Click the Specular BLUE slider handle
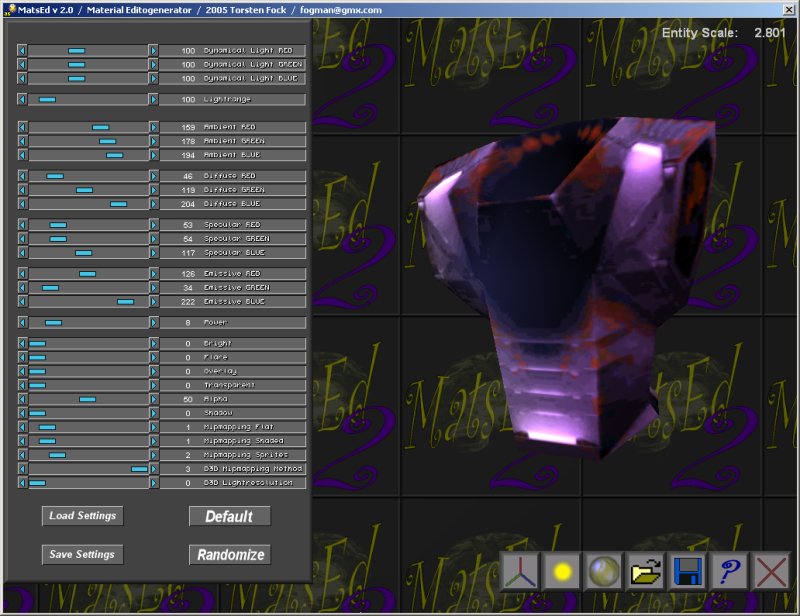800x616 pixels. [83, 253]
